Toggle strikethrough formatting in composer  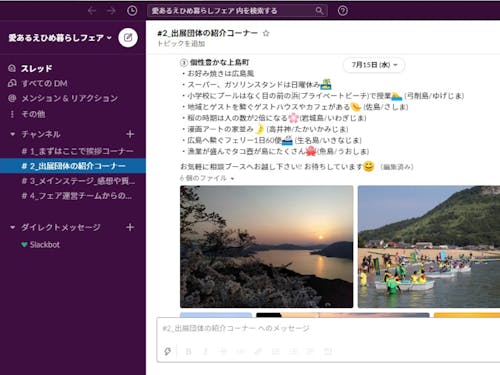223,351
